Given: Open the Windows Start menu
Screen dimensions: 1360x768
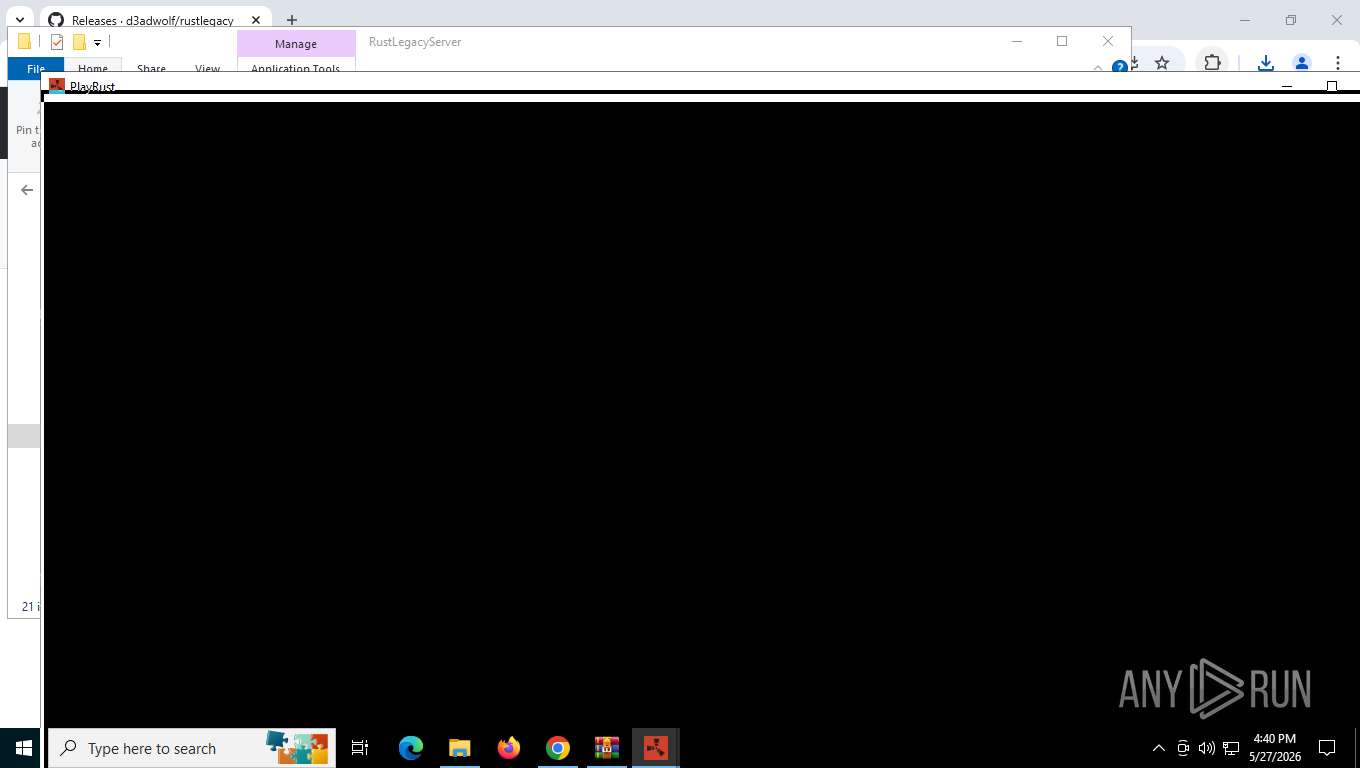Looking at the screenshot, I should click(24, 748).
